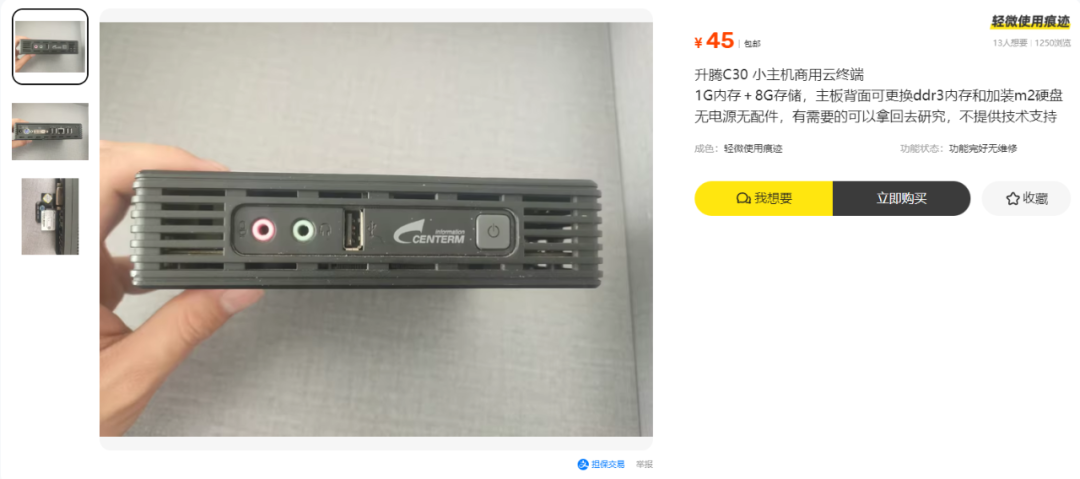Select the first thumbnail showing the front panel
Screen dimensions: 1080x479
tap(50, 47)
